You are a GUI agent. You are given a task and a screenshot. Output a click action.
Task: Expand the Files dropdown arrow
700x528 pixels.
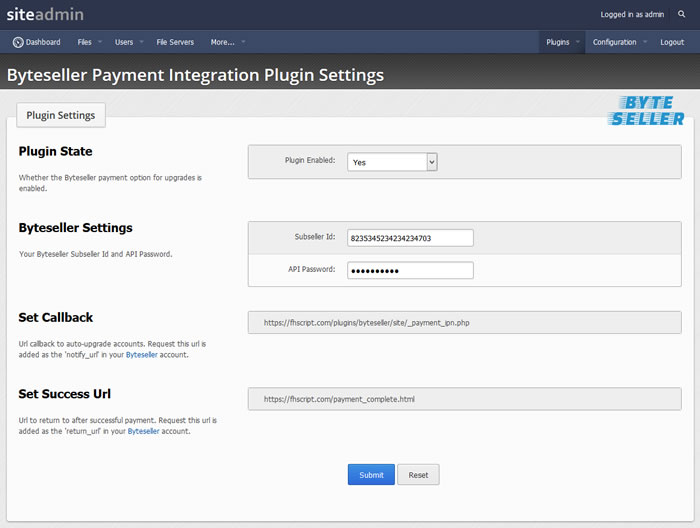coord(100,42)
